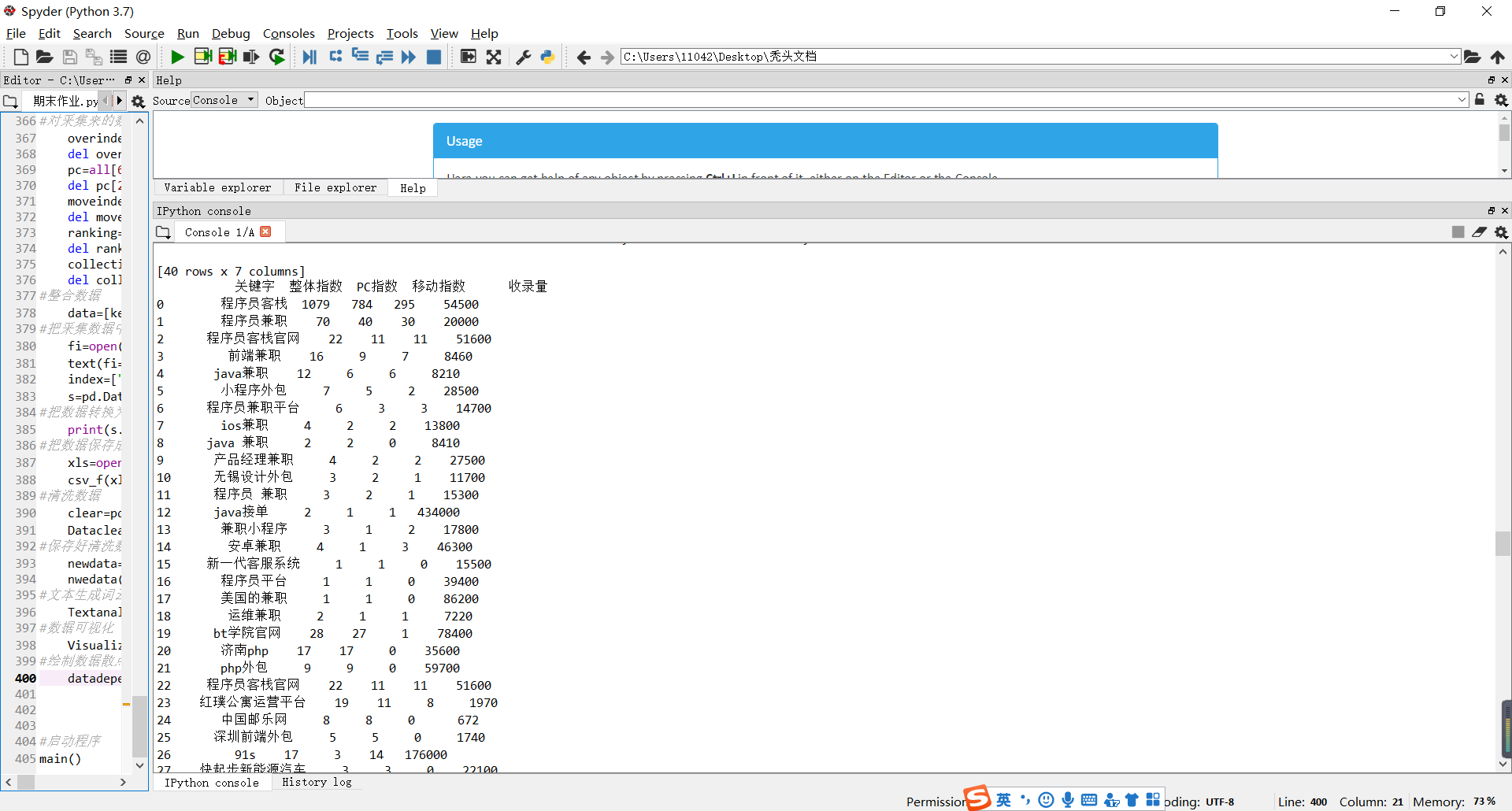Toggle Sogou English/Chinese input mode
1512x811 pixels.
point(1003,800)
